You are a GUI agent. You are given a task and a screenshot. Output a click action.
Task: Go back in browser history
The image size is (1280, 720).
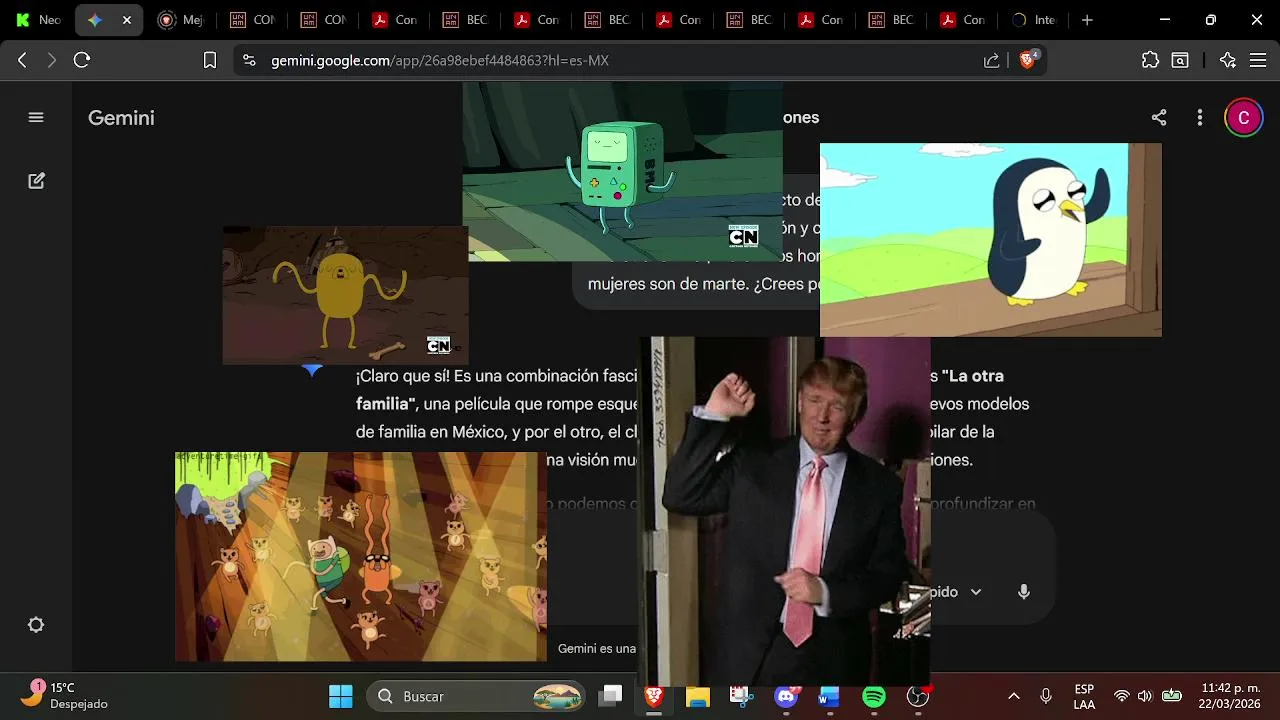22,60
